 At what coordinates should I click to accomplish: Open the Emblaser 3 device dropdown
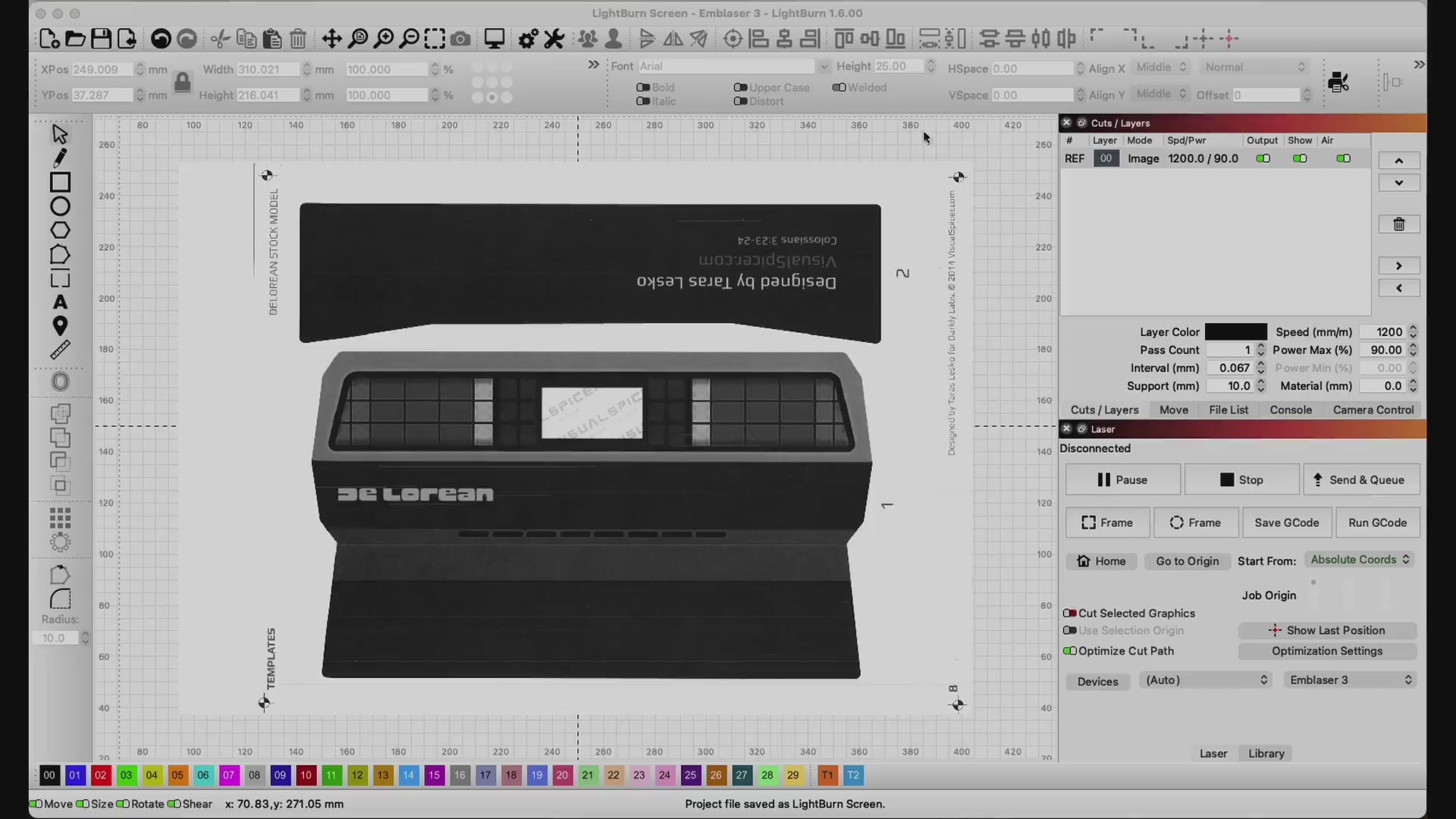pos(1351,680)
